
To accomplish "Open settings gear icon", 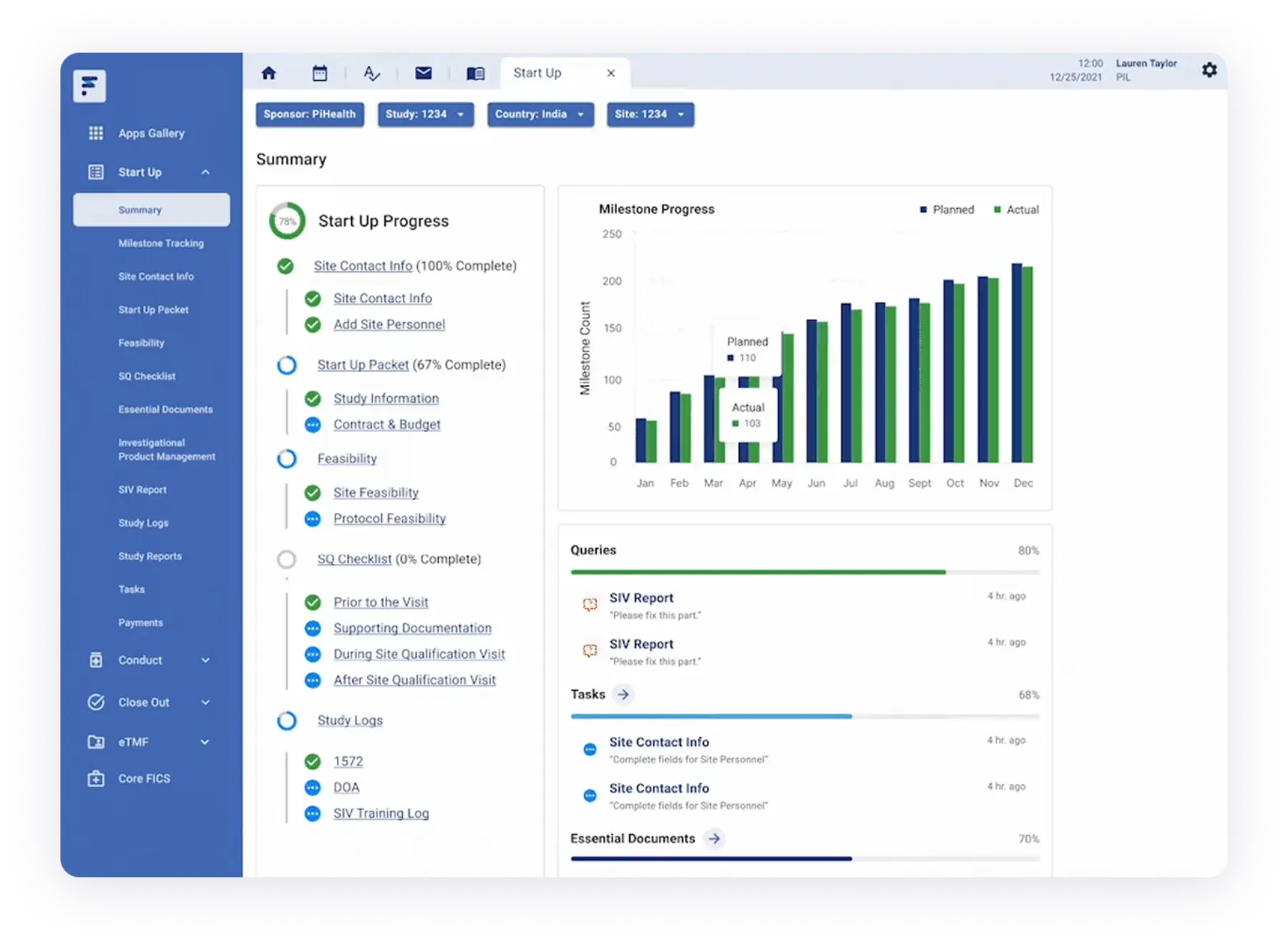I will pyautogui.click(x=1209, y=70).
